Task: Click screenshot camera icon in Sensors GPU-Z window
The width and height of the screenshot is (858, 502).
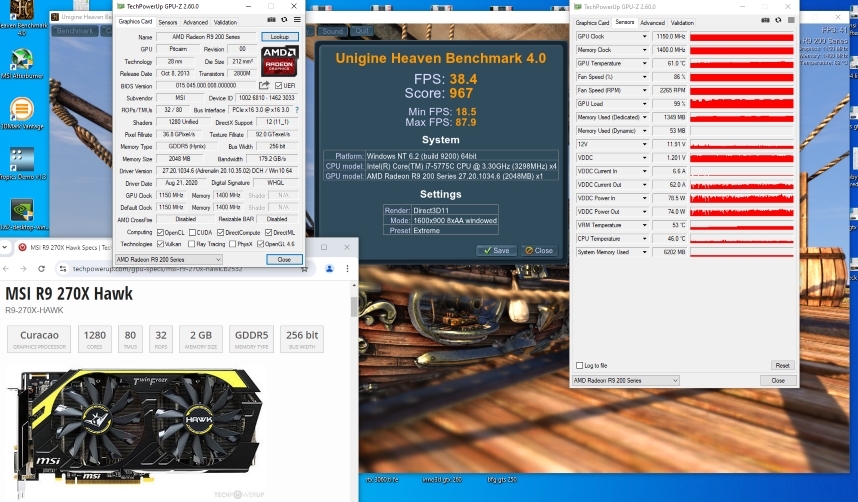Action: click(x=765, y=20)
